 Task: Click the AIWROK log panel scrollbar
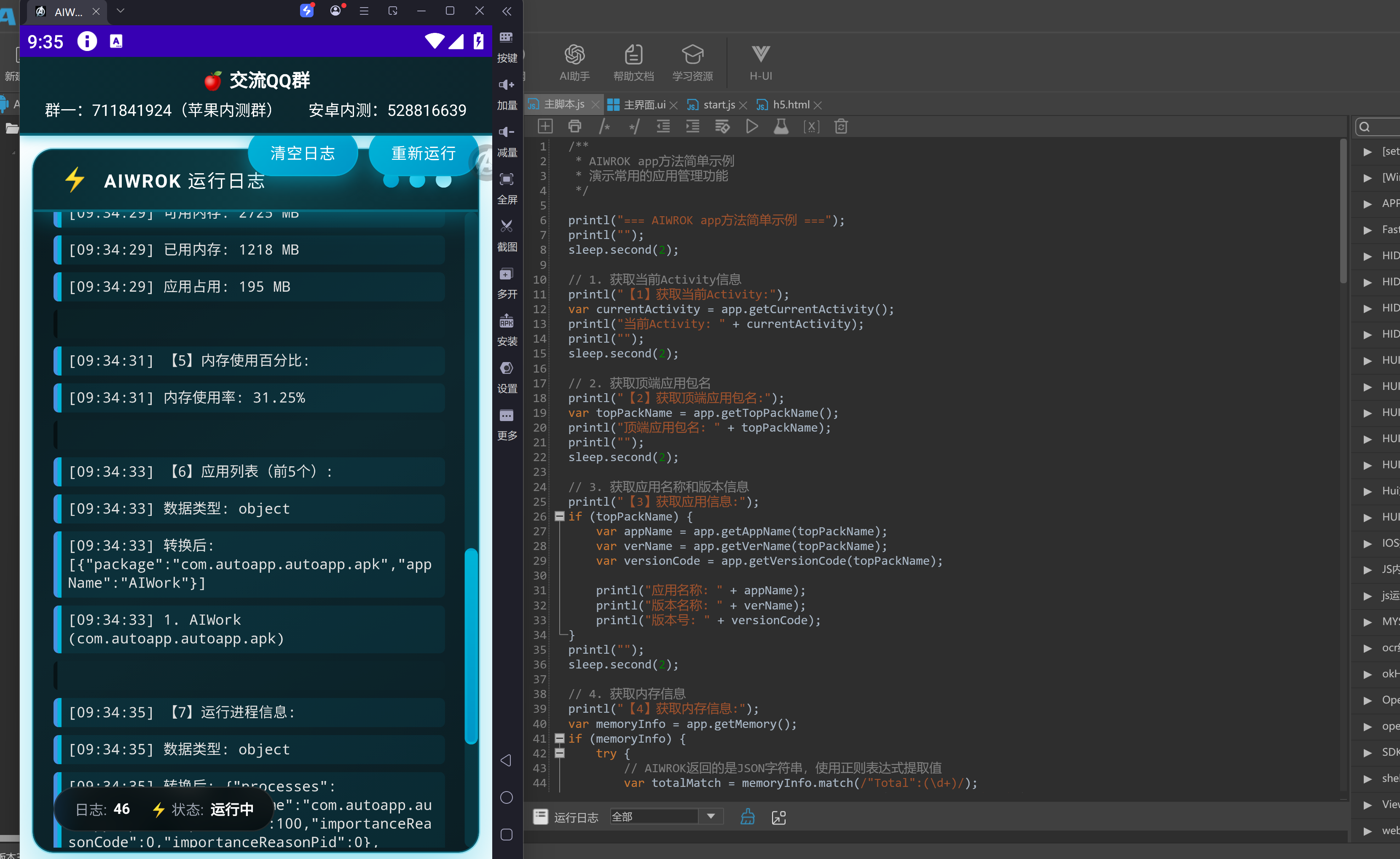[x=471, y=646]
